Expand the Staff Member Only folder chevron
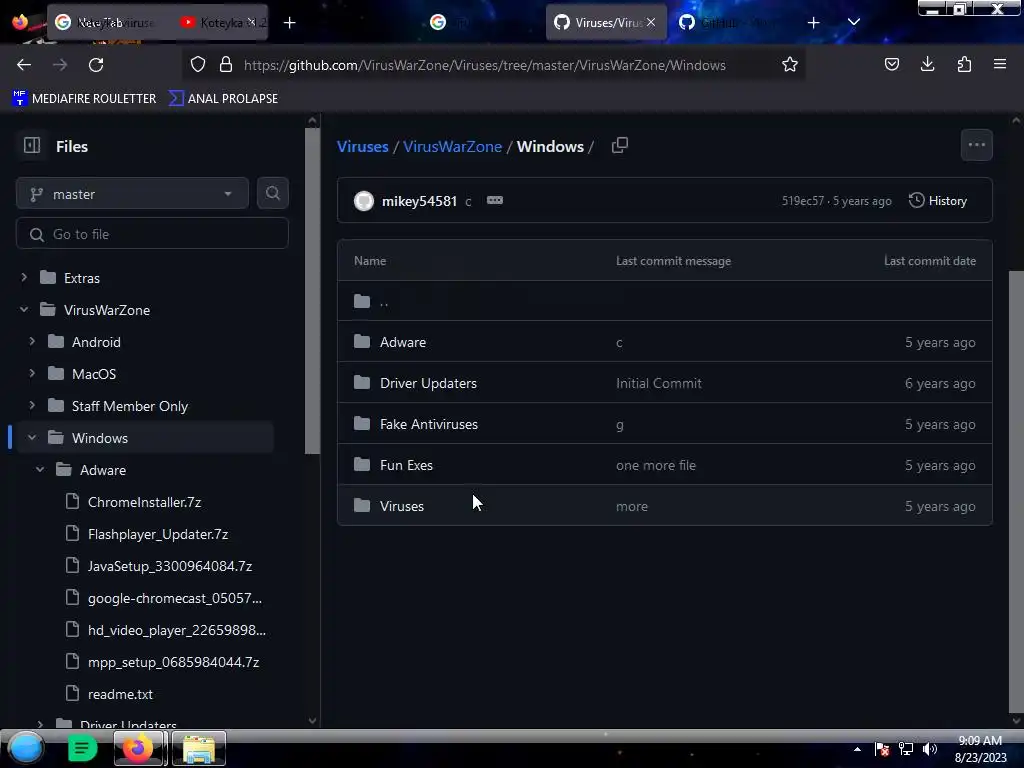The width and height of the screenshot is (1024, 768). (32, 406)
